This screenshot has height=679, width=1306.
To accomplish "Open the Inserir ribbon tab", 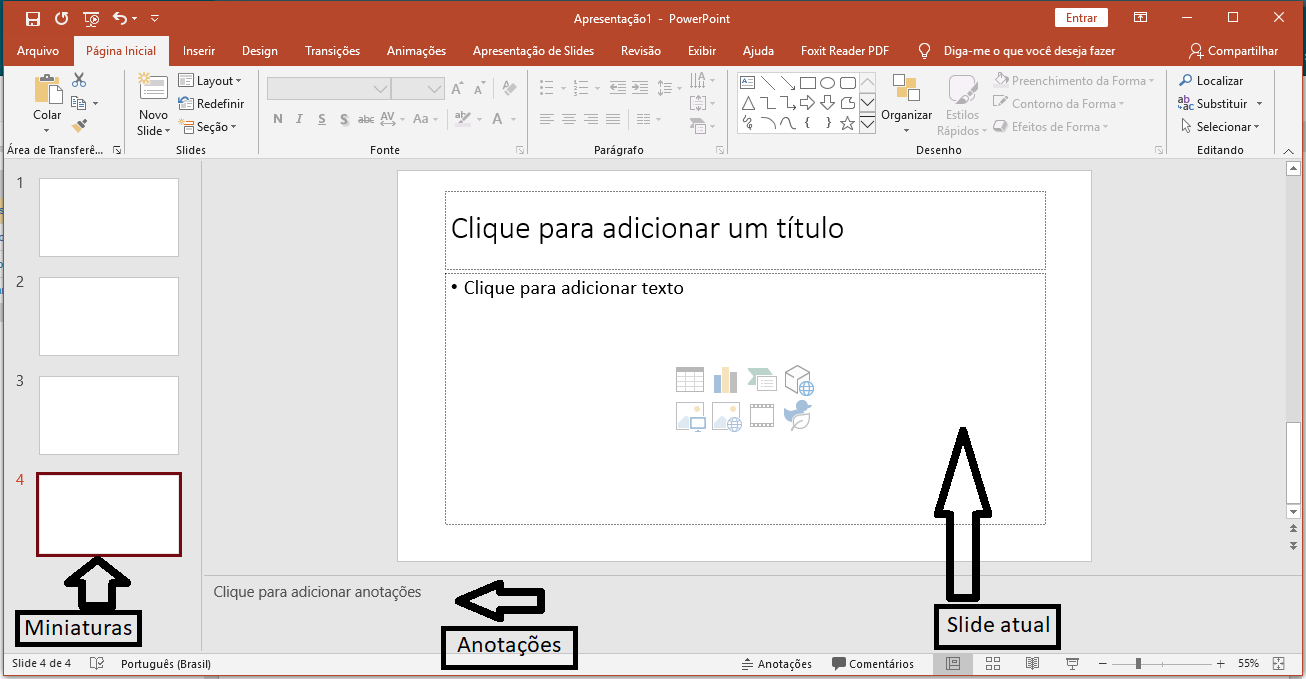I will coord(199,51).
